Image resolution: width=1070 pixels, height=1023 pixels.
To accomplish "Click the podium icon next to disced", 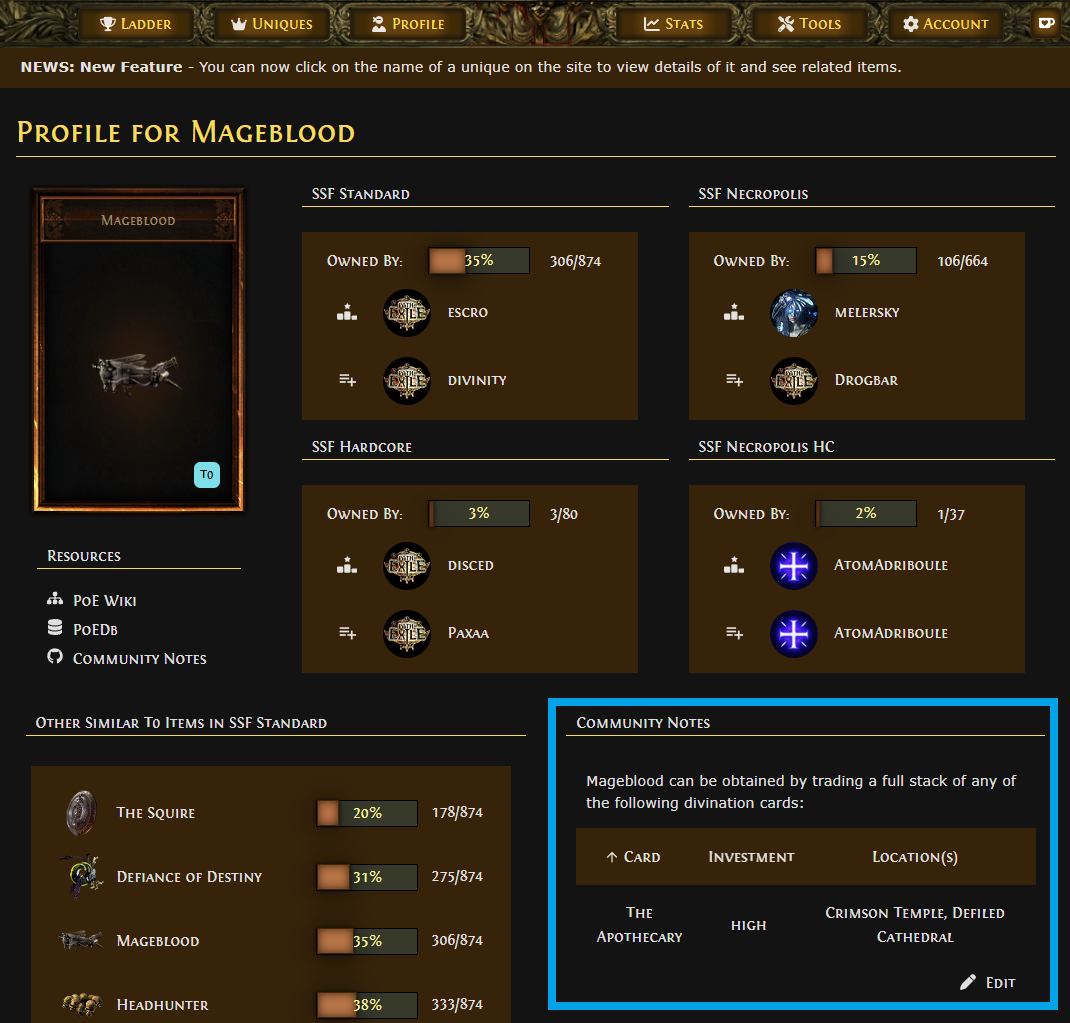I will click(x=347, y=565).
